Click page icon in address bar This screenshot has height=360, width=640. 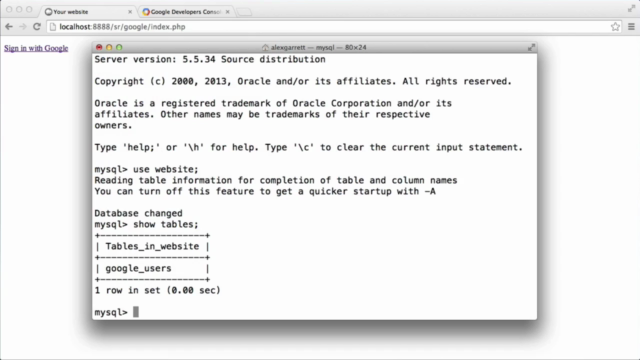click(53, 27)
